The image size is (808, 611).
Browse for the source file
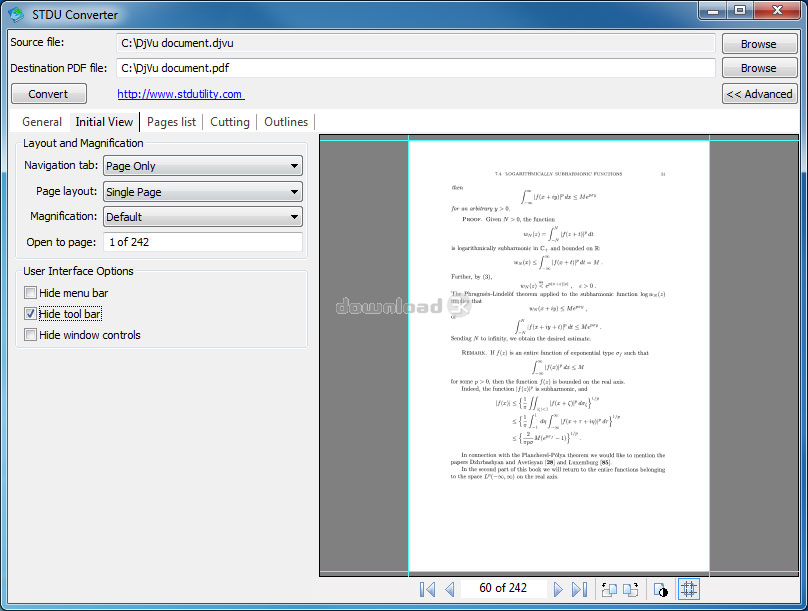(759, 44)
